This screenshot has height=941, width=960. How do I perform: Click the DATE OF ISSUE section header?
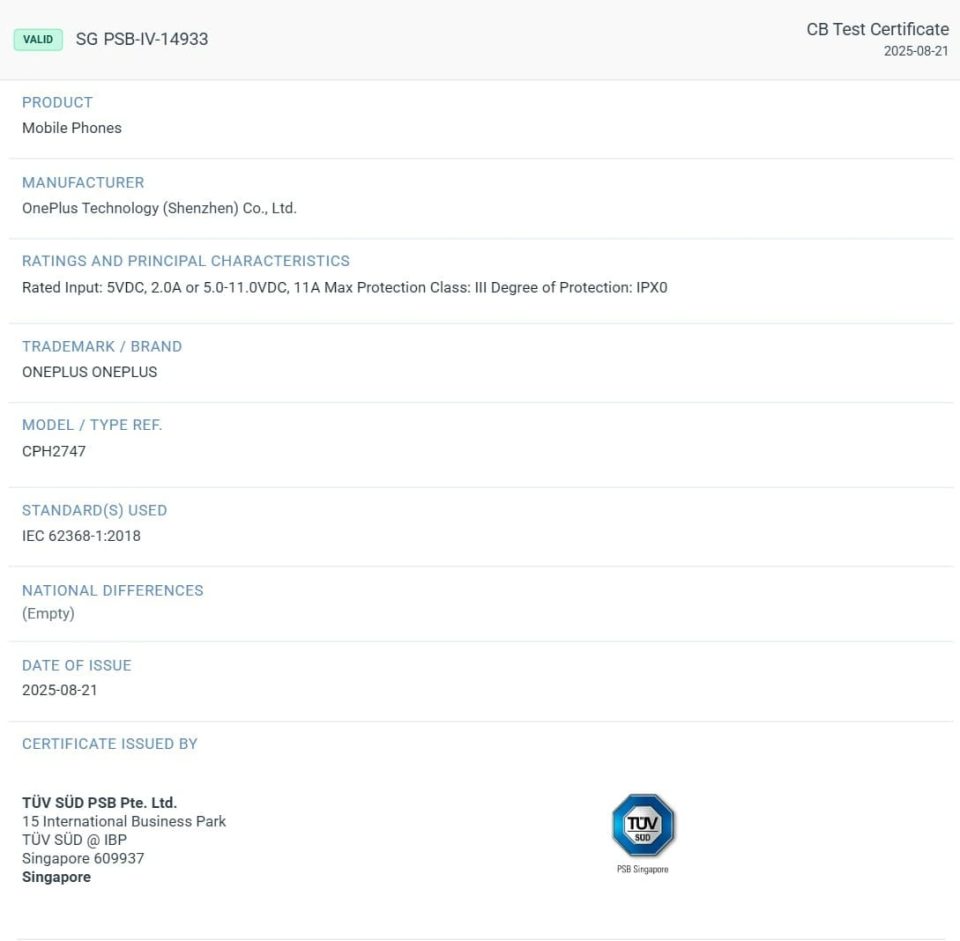(x=77, y=665)
